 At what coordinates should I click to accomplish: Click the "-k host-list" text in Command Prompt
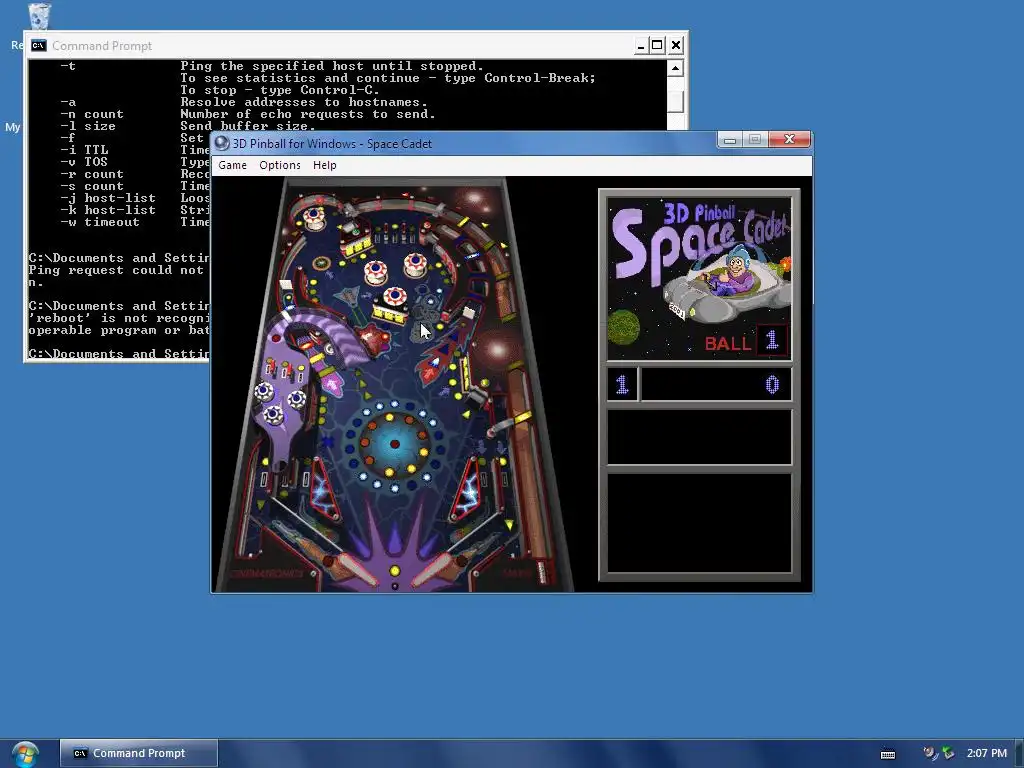(108, 210)
